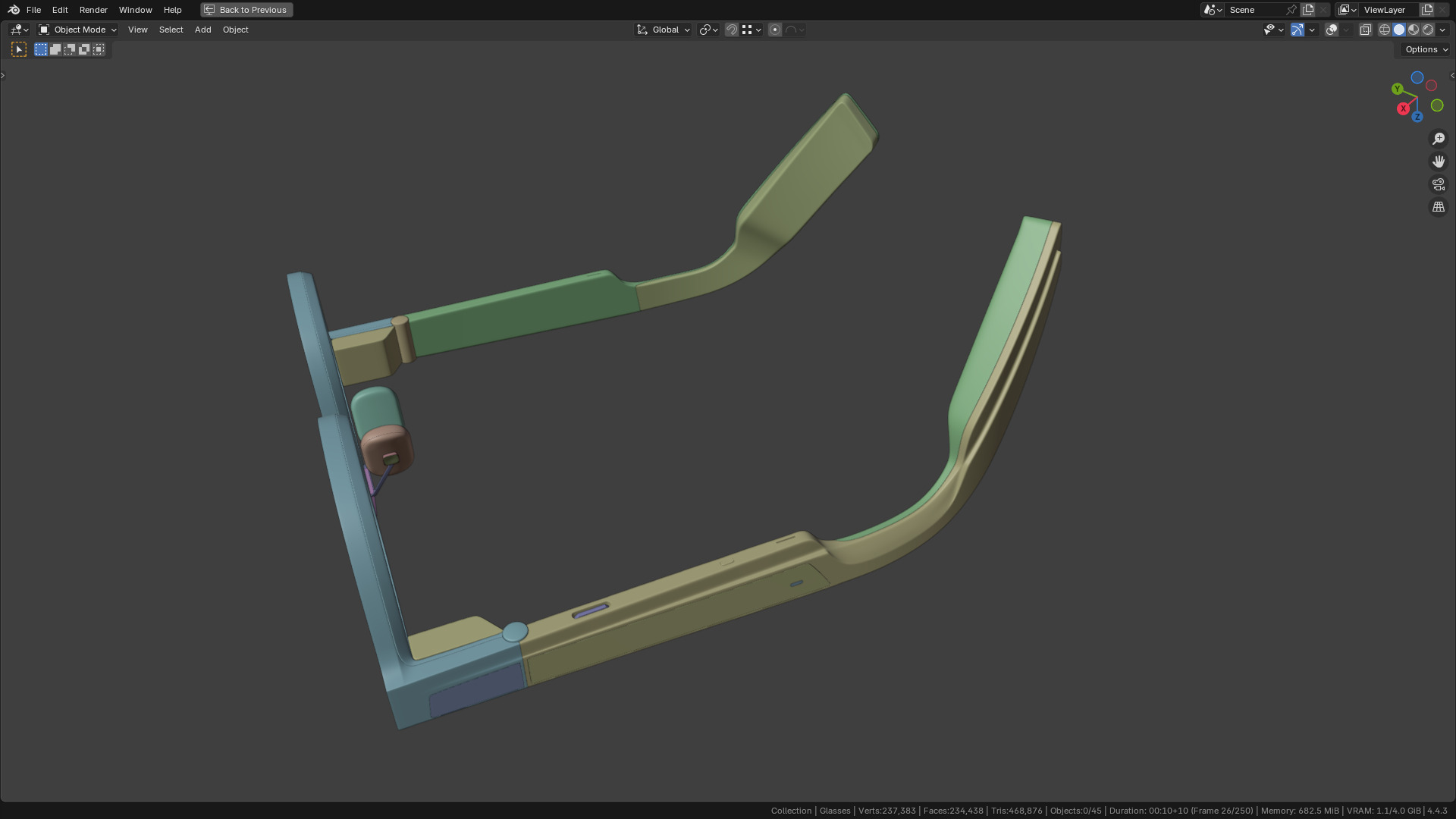Open the Render menu
Viewport: 1456px width, 819px height.
[x=93, y=10]
